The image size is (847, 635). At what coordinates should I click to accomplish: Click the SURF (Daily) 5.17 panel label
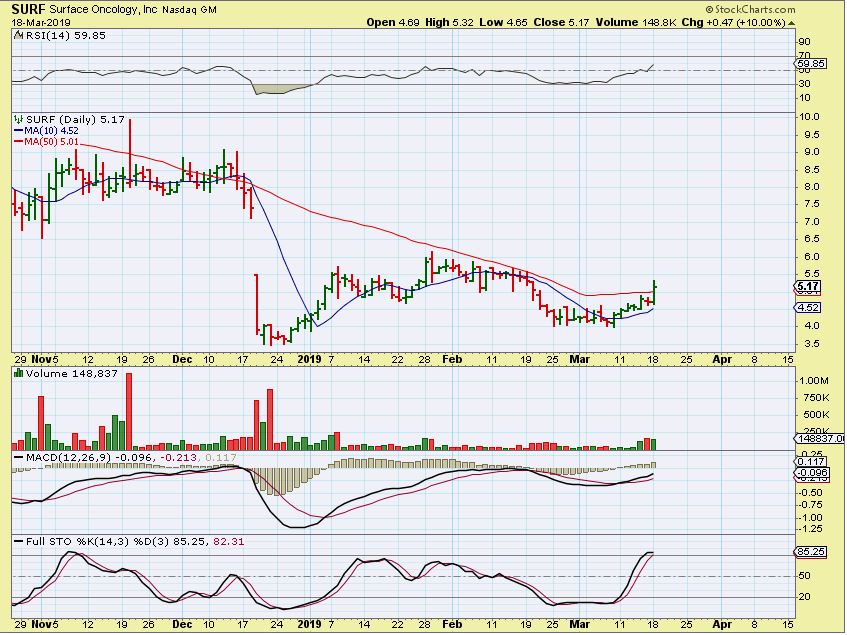click(x=75, y=119)
